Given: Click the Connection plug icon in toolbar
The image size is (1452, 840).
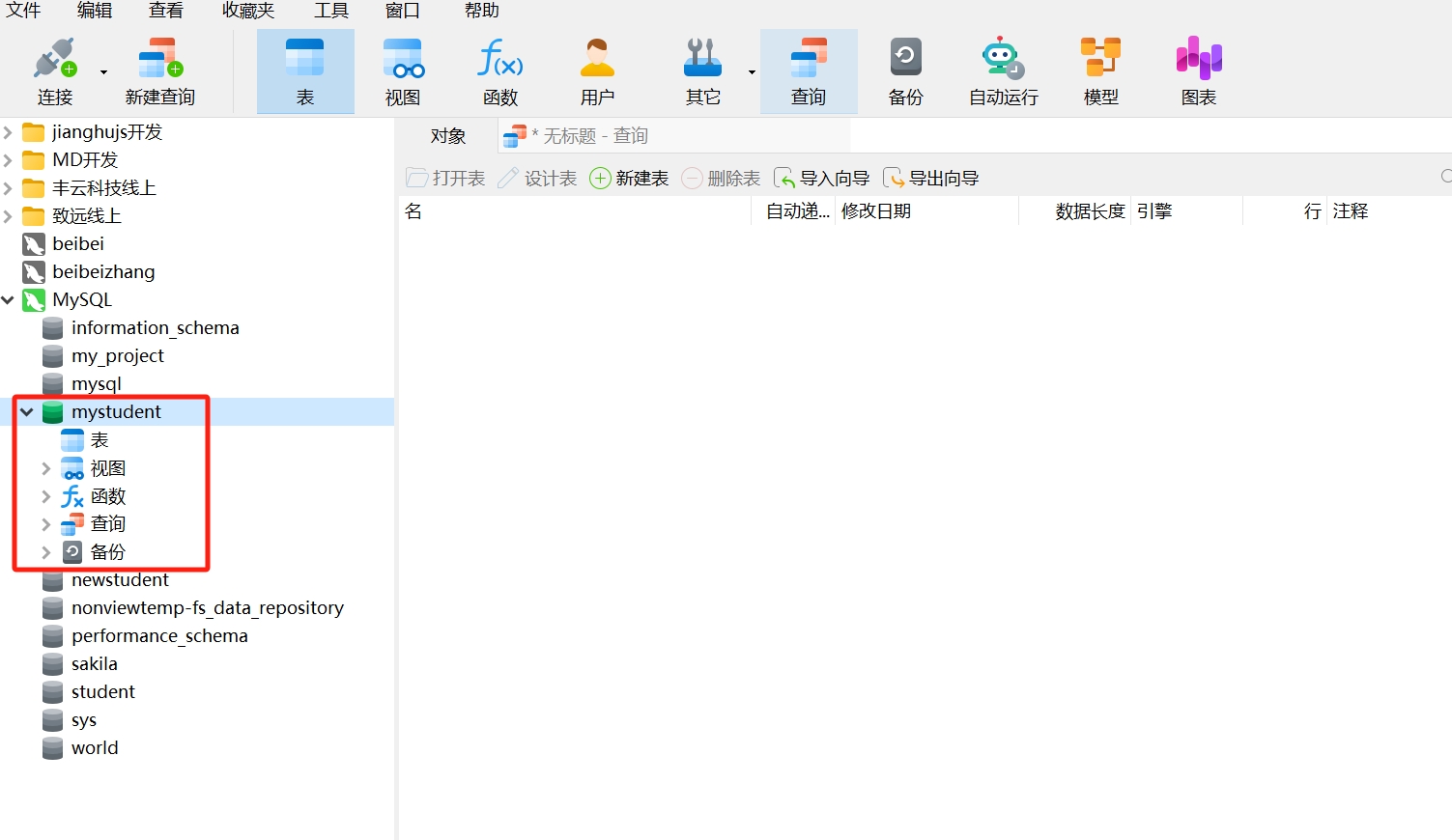Looking at the screenshot, I should pos(54,60).
